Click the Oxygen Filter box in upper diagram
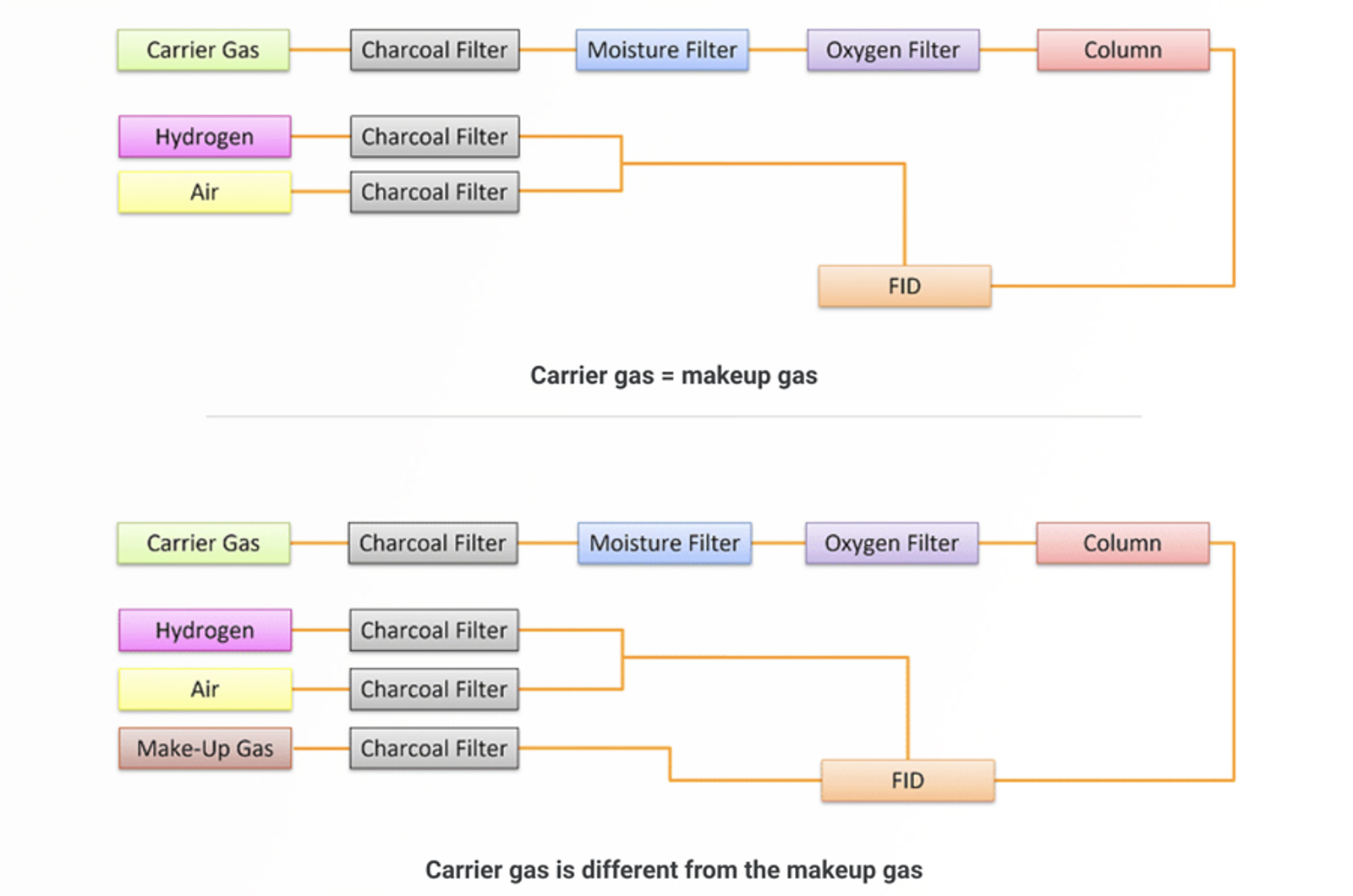The height and width of the screenshot is (896, 1353). tap(893, 50)
